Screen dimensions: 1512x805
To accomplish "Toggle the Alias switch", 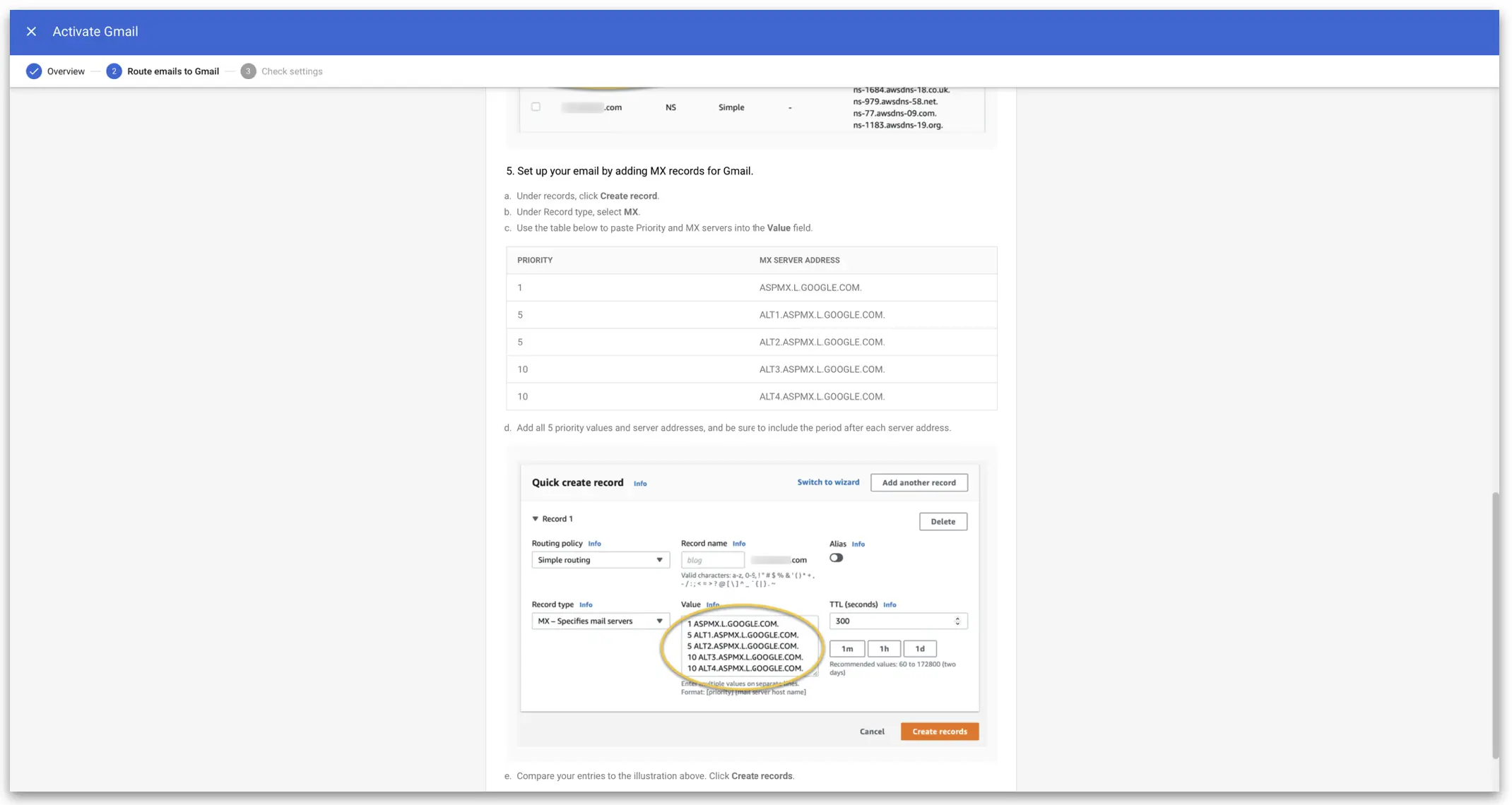I will [837, 558].
